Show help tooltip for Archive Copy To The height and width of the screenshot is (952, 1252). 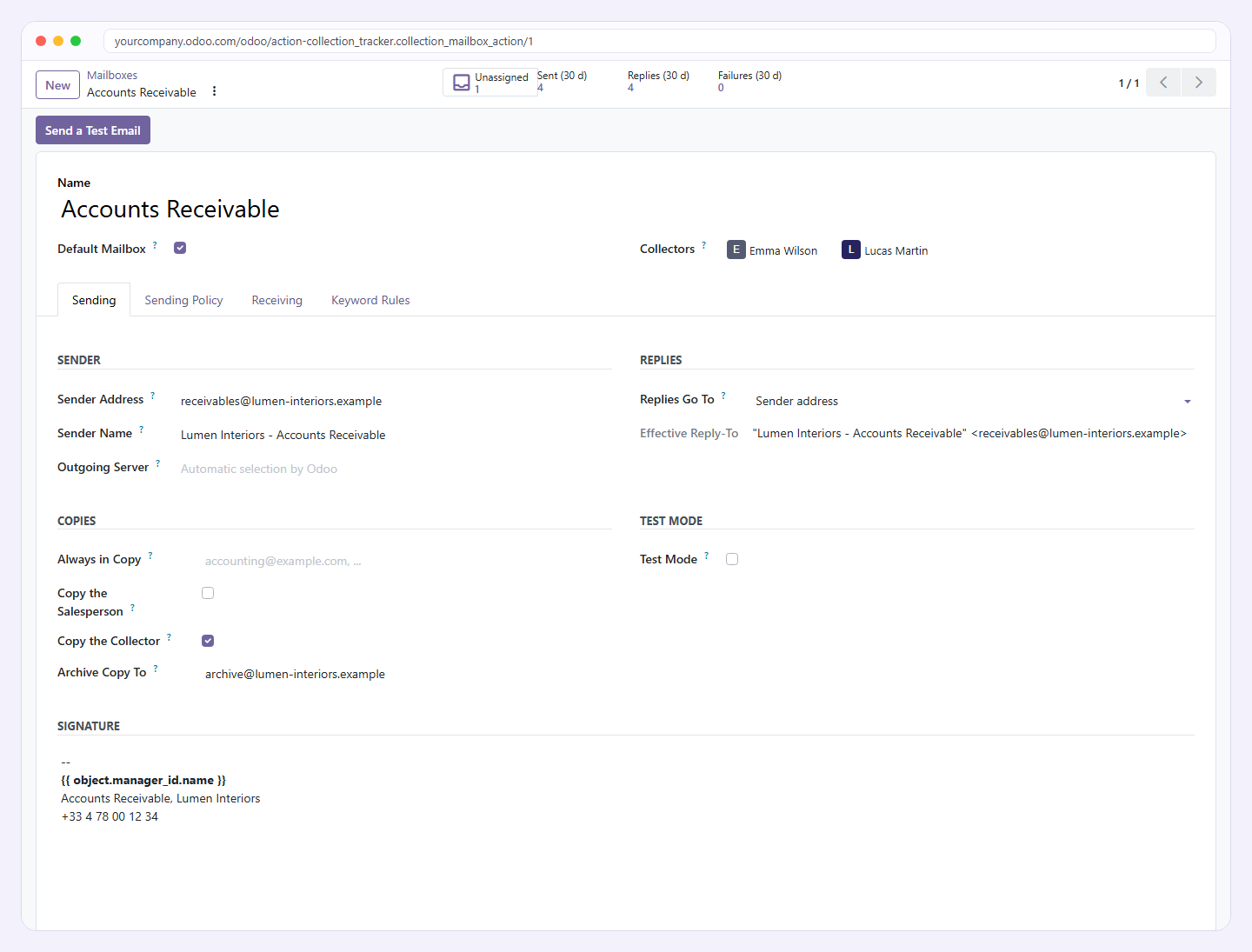tap(156, 669)
